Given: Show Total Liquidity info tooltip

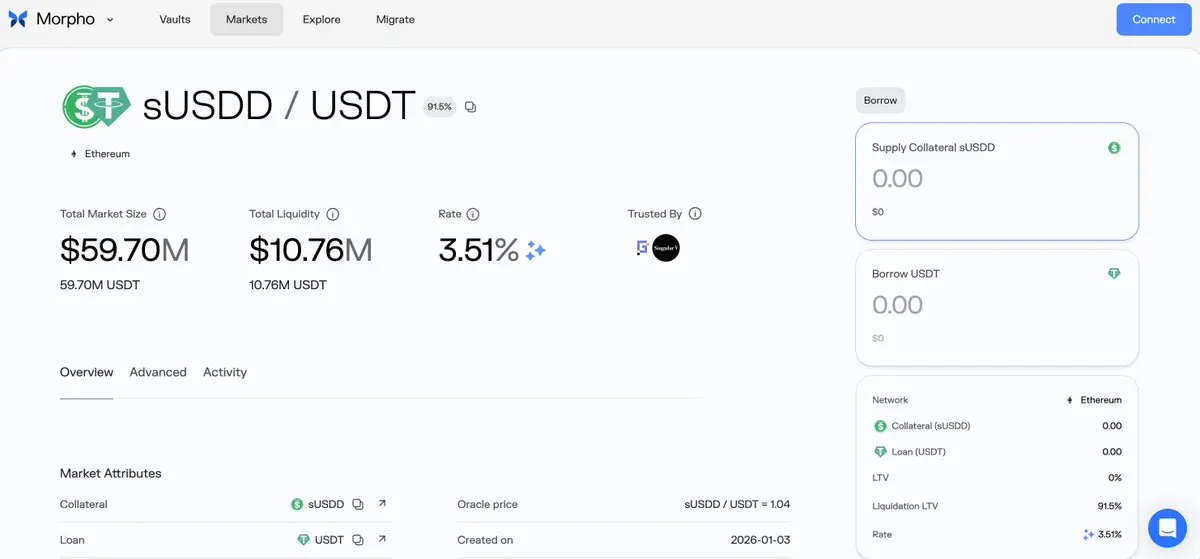Looking at the screenshot, I should 333,214.
